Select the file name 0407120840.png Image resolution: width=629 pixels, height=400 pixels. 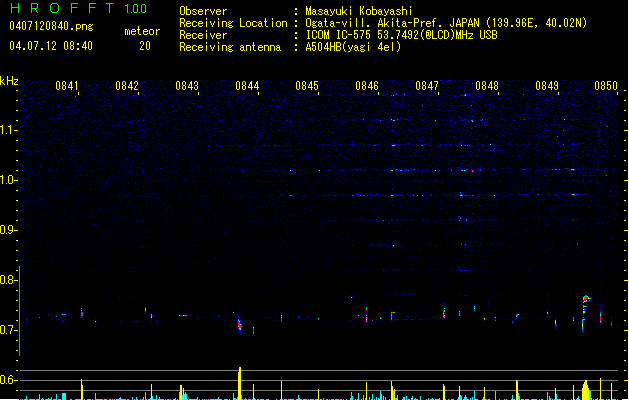[51, 26]
